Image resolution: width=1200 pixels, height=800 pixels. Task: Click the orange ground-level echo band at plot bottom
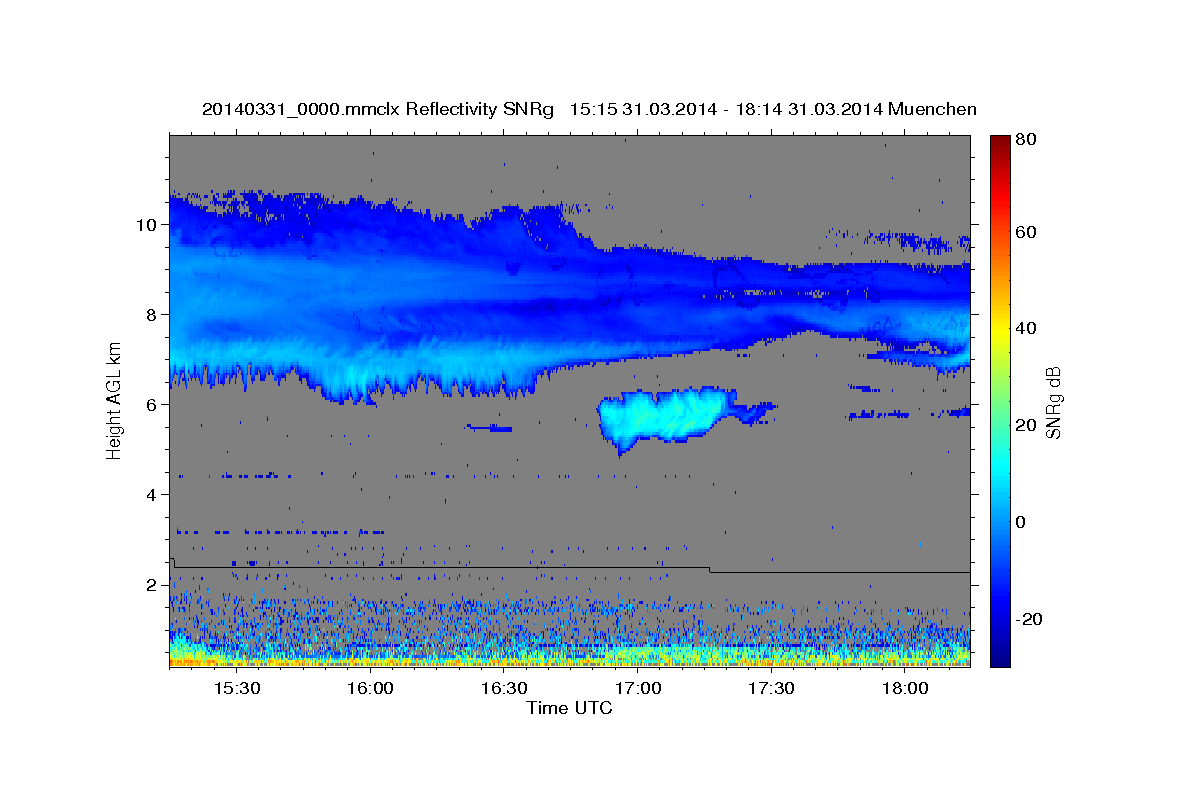point(570,661)
